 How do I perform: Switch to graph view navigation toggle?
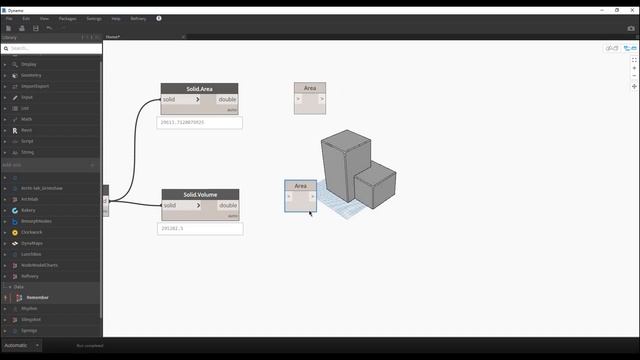click(630, 48)
